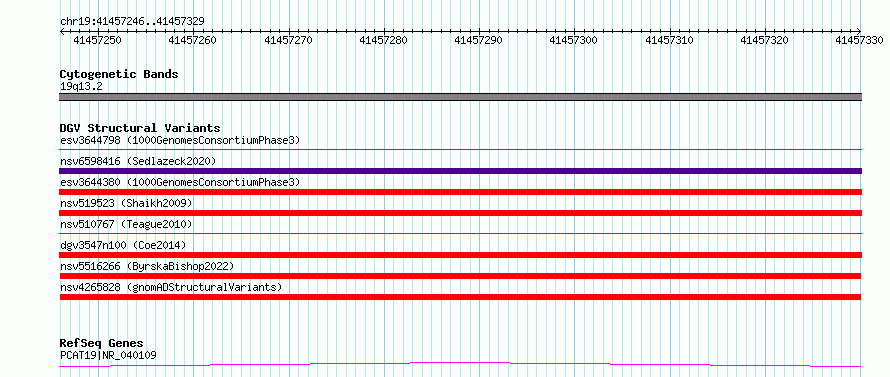890x377 pixels.
Task: Open variant esv3644380 label
Action: [180, 182]
